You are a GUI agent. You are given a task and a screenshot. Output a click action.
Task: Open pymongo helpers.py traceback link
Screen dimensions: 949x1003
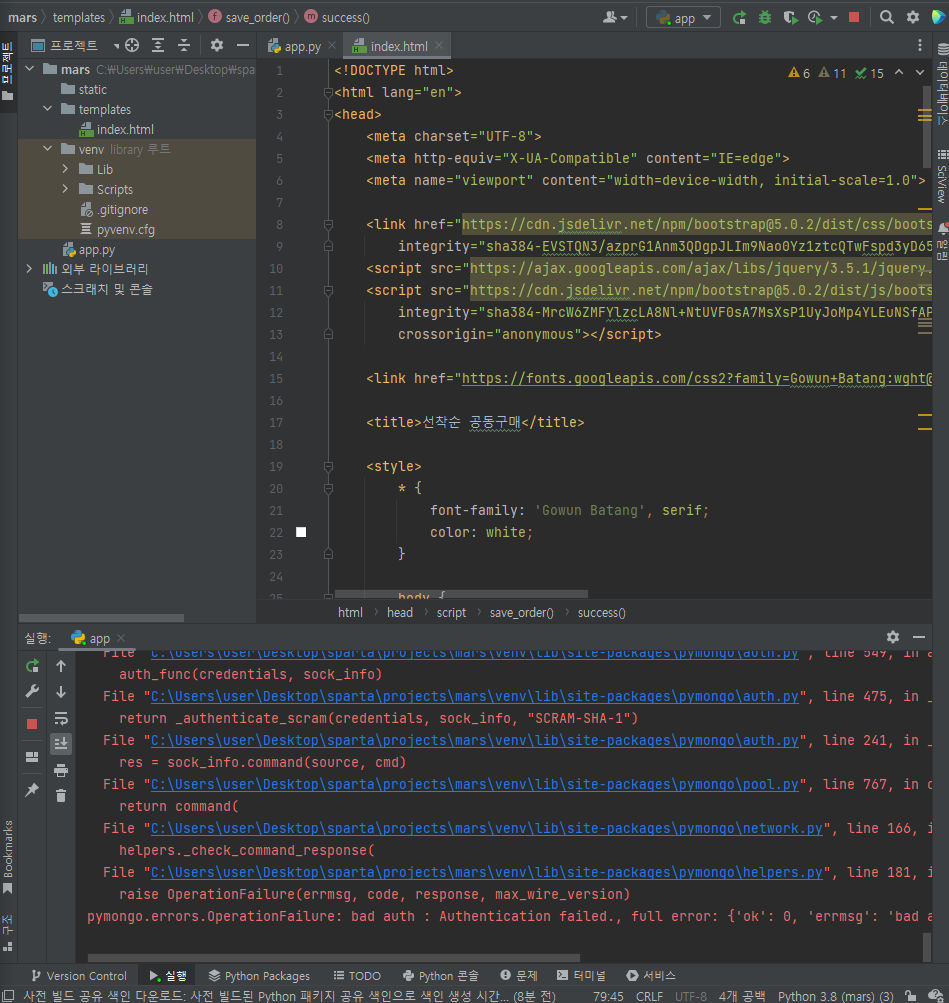(x=487, y=873)
